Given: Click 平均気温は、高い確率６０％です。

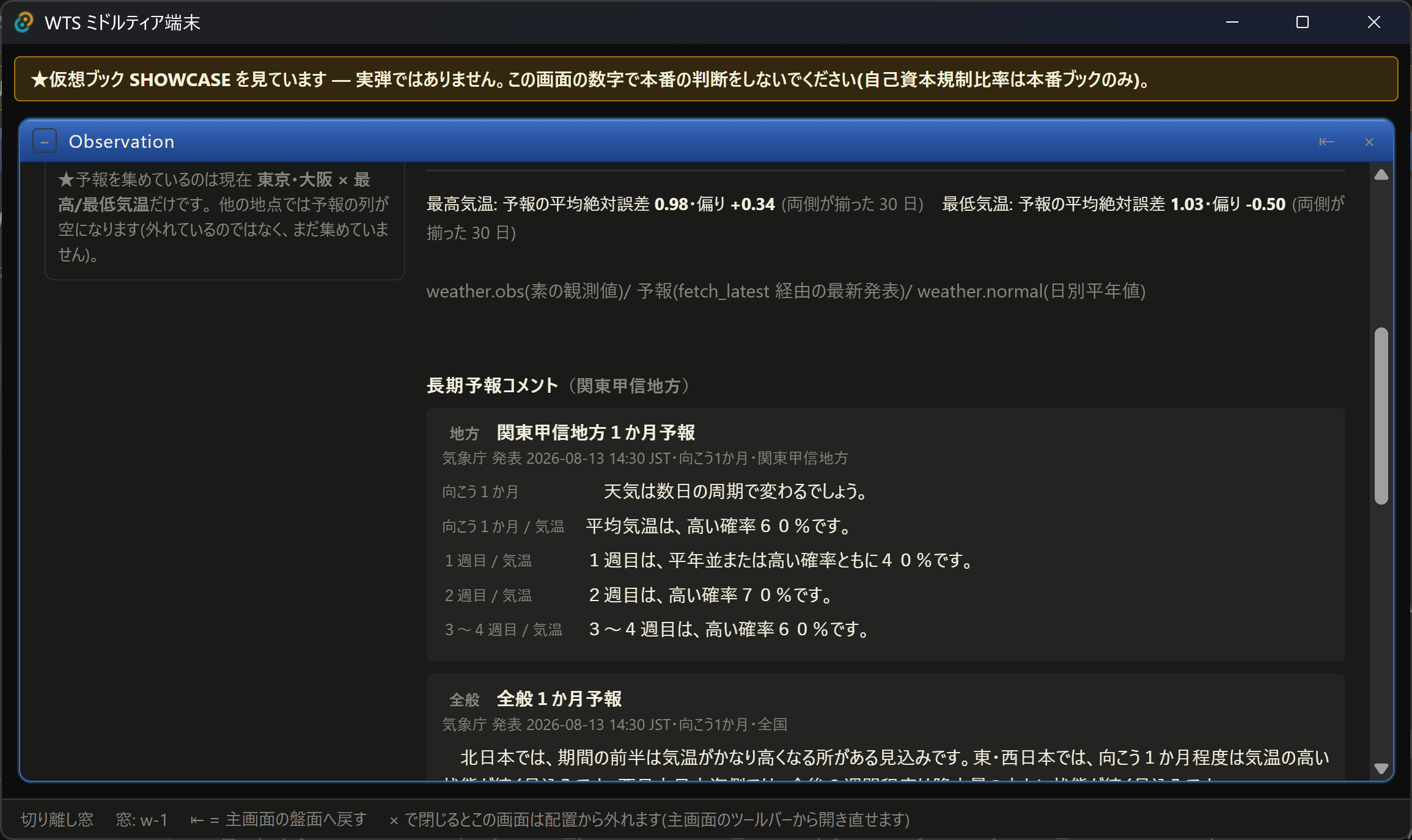Looking at the screenshot, I should pos(719,526).
